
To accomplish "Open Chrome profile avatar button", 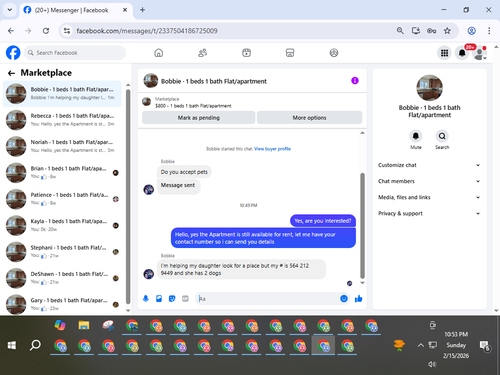I will click(x=471, y=31).
